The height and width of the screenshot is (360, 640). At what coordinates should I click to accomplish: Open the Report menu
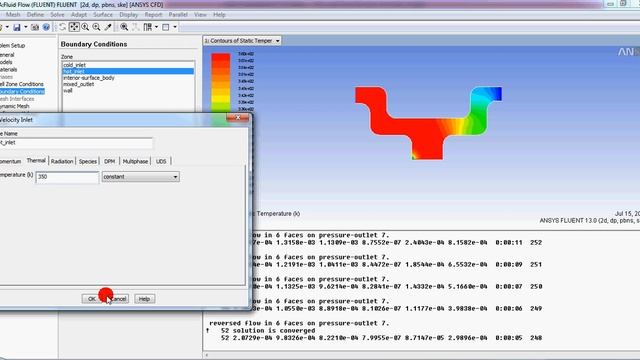coord(153,15)
